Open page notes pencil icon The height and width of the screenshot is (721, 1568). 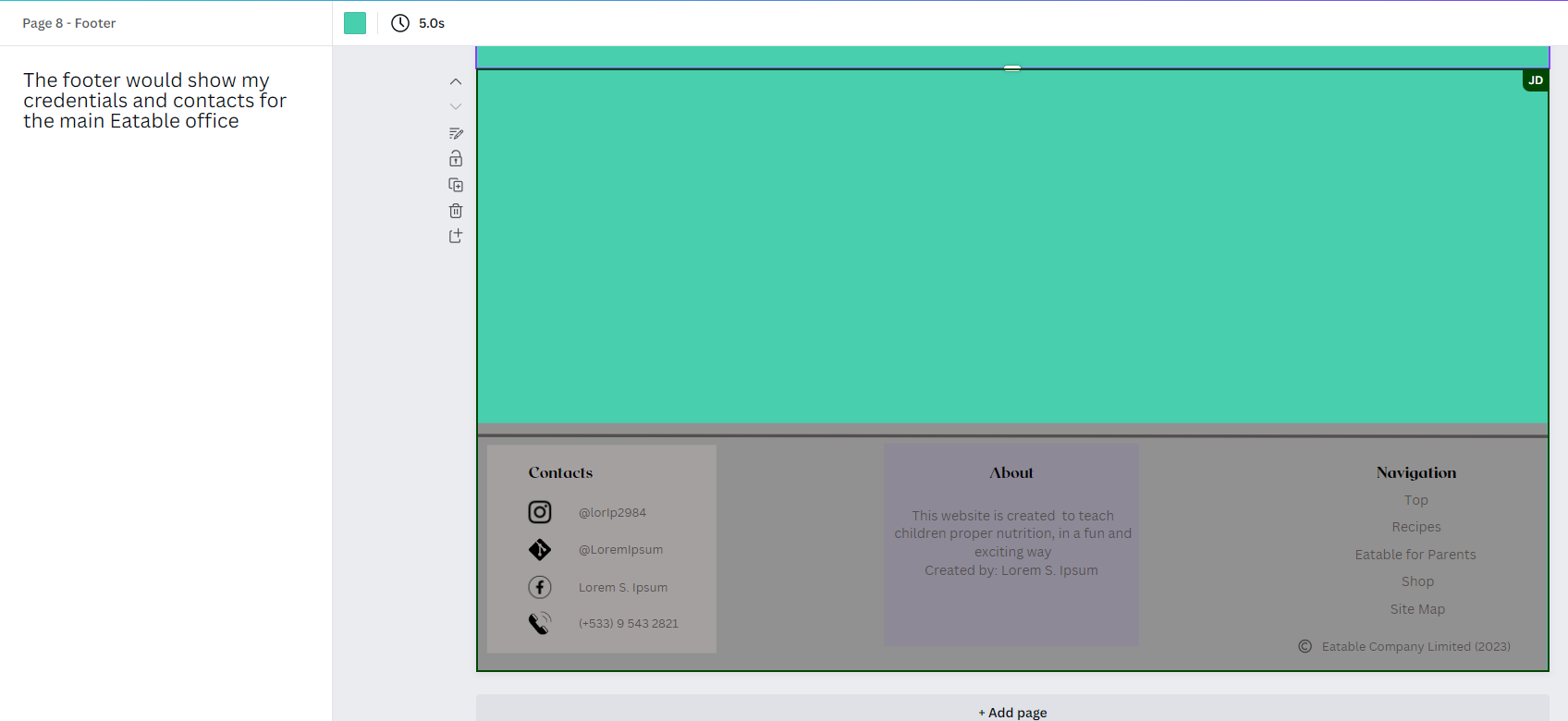456,133
